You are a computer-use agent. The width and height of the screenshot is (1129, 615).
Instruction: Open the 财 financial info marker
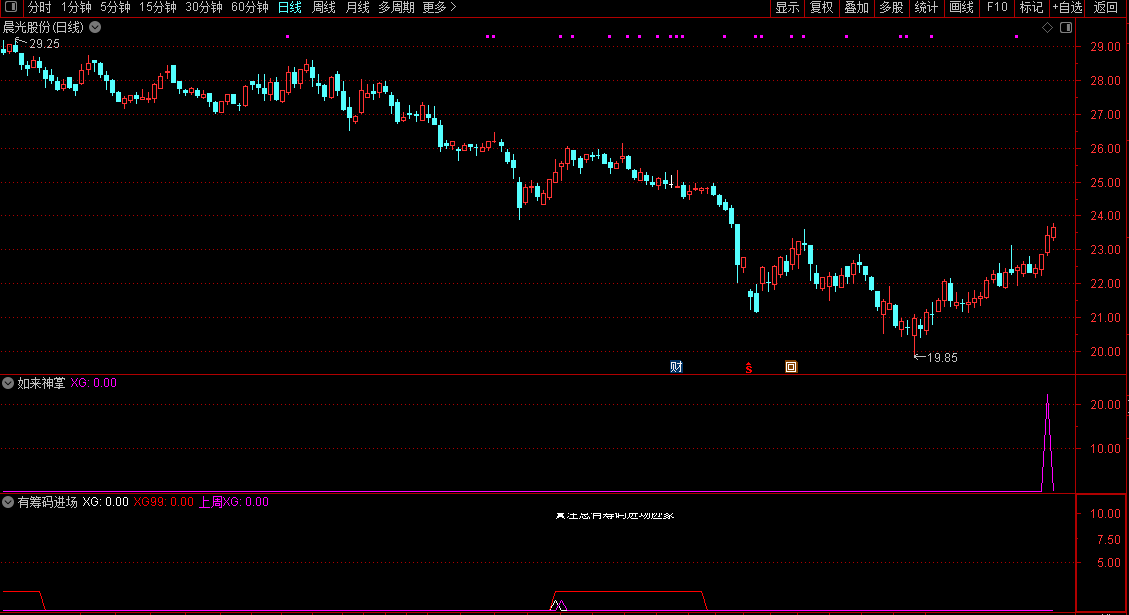[676, 367]
